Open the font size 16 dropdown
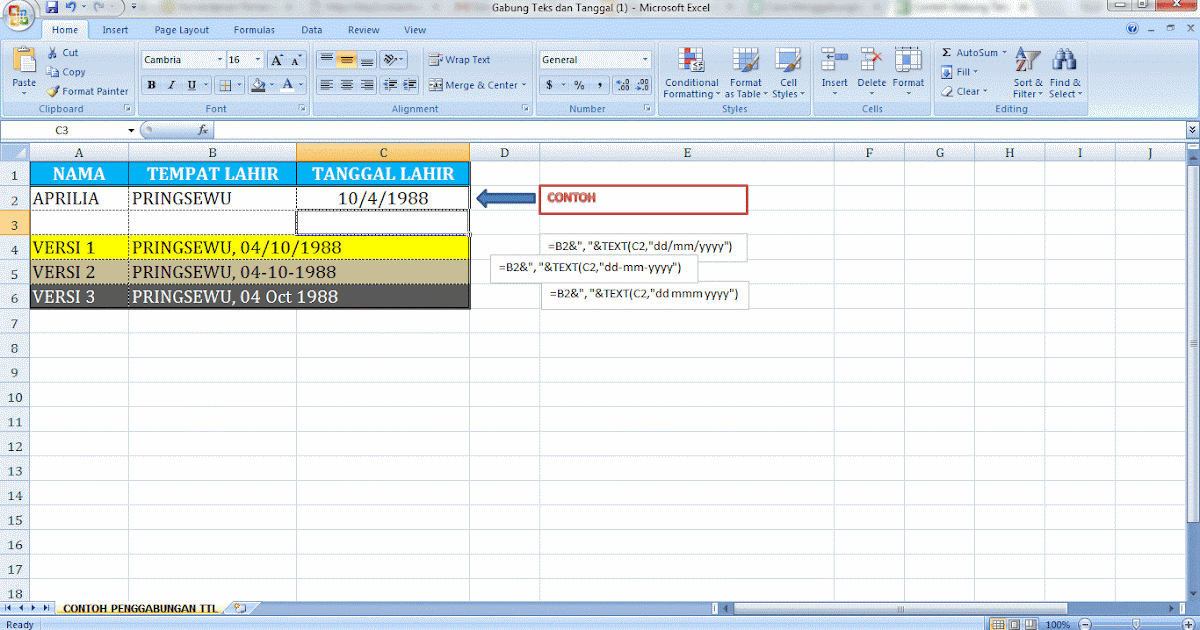The width and height of the screenshot is (1200, 630). (258, 60)
